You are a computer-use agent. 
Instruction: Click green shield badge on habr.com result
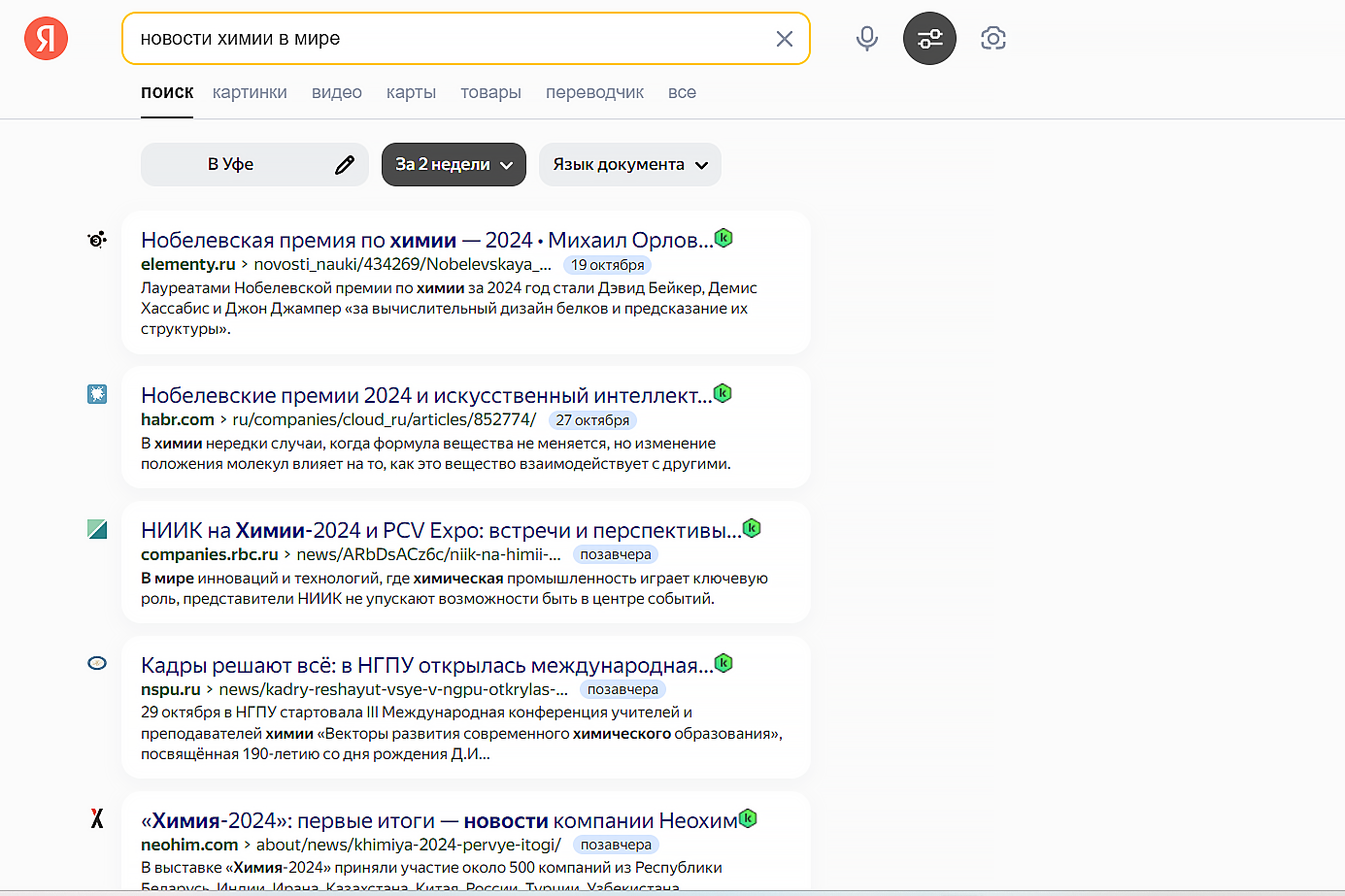click(x=723, y=393)
